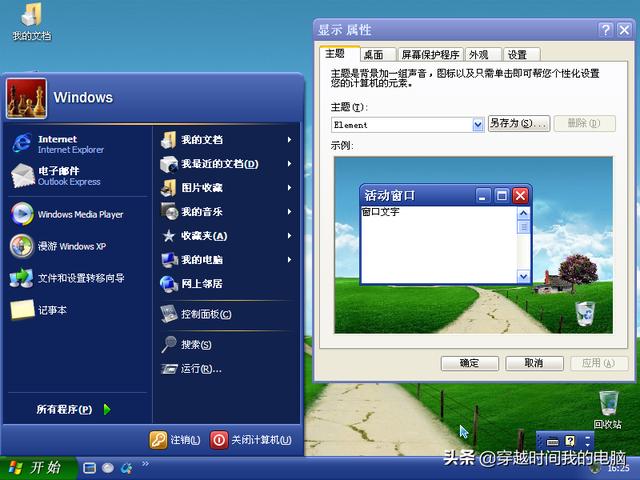This screenshot has width=640, height=480.
Task: Expand 收藏夹 submenu arrow
Action: click(x=289, y=236)
